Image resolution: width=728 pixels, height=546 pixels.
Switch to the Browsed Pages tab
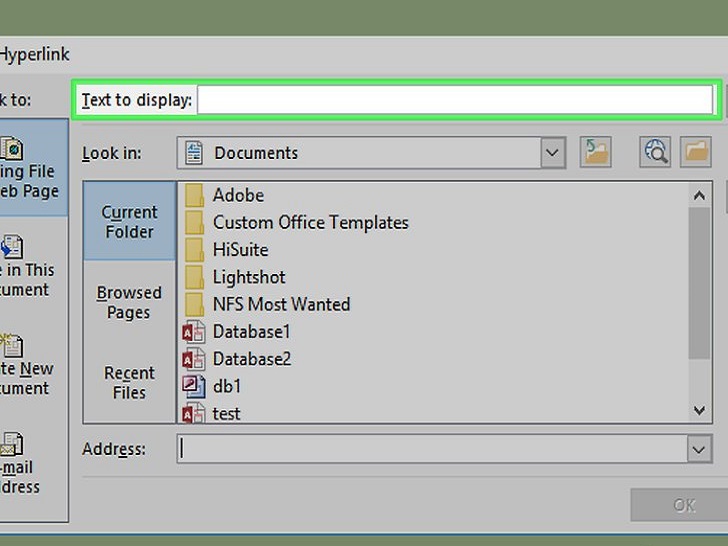(129, 302)
